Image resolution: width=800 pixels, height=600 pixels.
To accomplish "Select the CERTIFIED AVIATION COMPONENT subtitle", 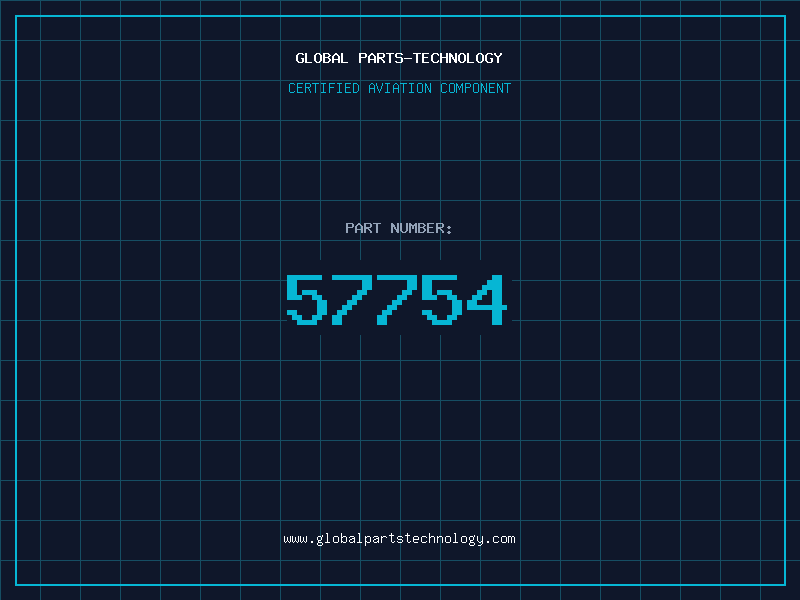I will [x=399, y=88].
